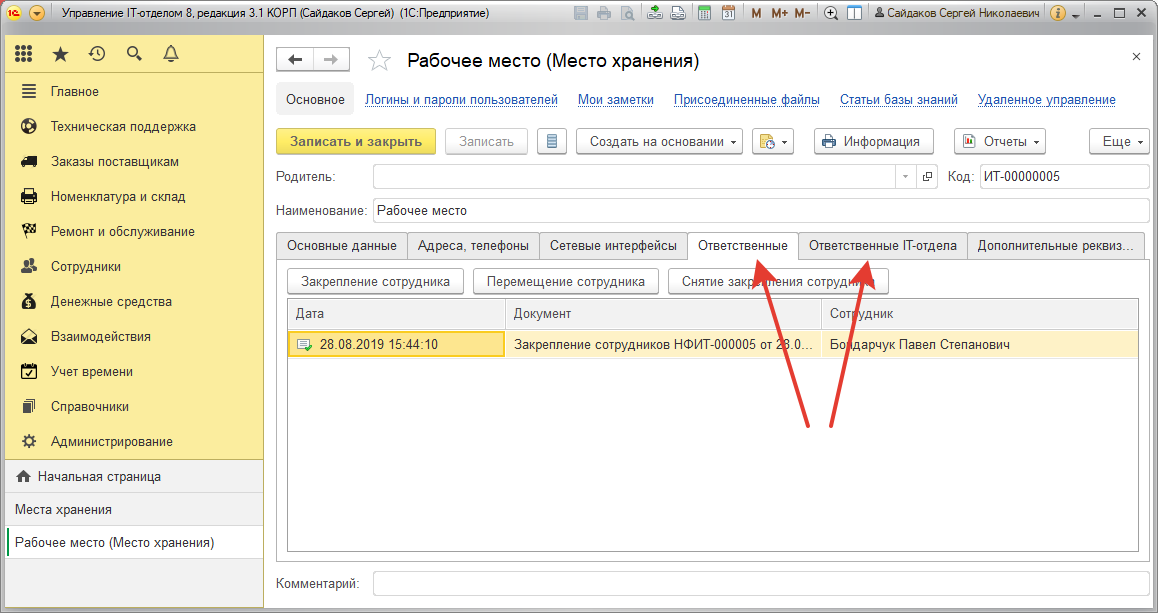
Task: Open the Отчеты dropdown
Action: coord(1000,141)
